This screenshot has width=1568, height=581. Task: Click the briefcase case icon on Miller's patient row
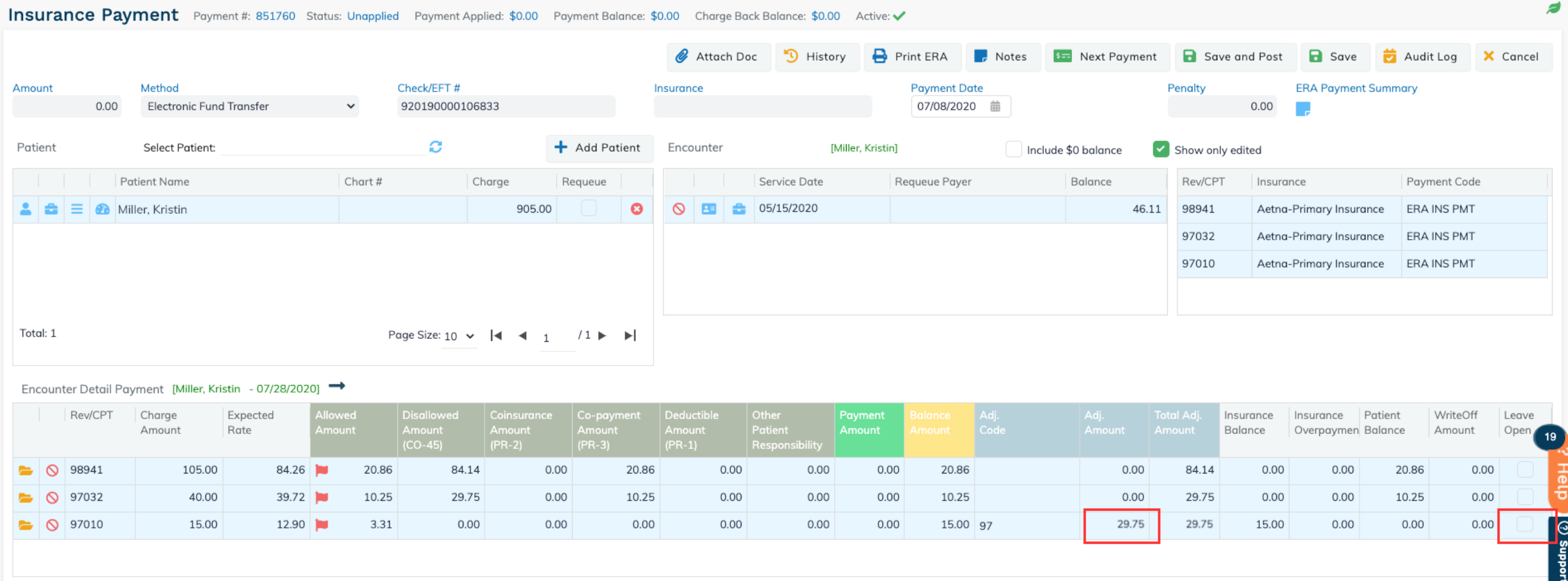coord(51,209)
